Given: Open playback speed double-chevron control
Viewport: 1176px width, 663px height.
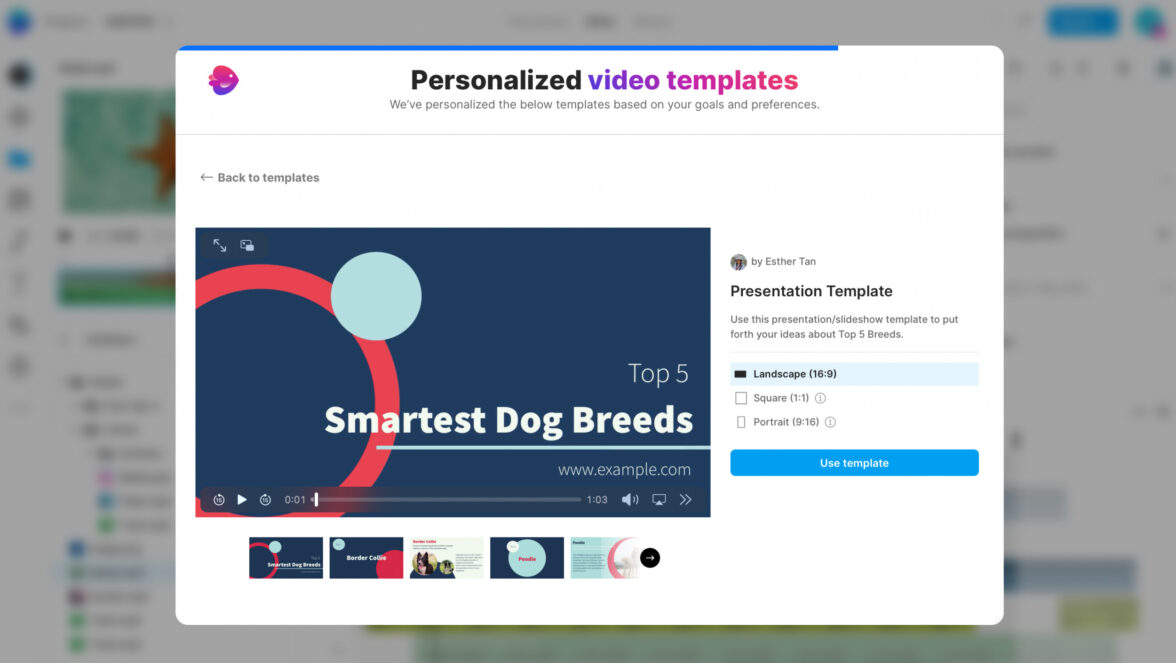Looking at the screenshot, I should pyautogui.click(x=686, y=500).
